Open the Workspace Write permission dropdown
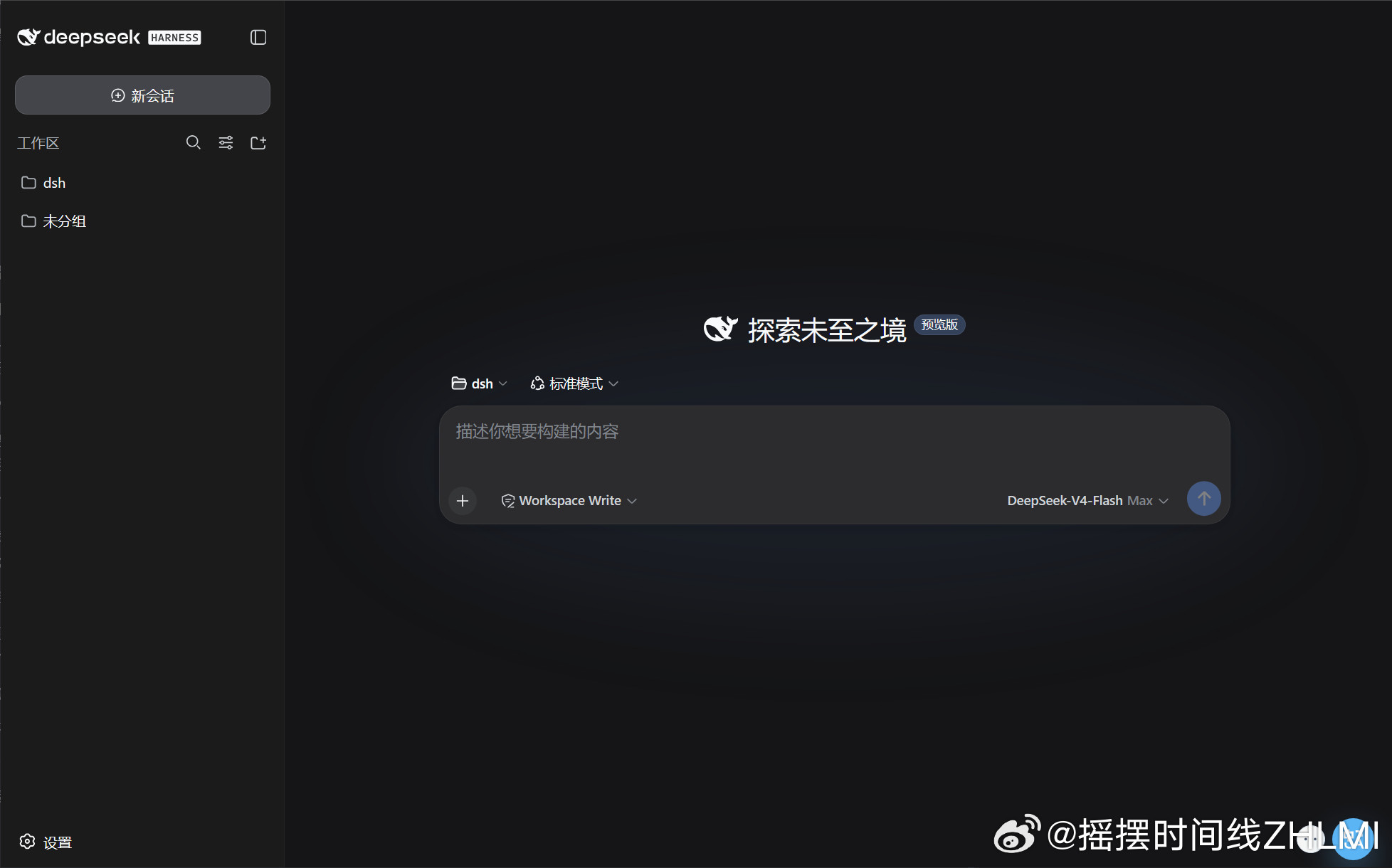 tap(569, 501)
